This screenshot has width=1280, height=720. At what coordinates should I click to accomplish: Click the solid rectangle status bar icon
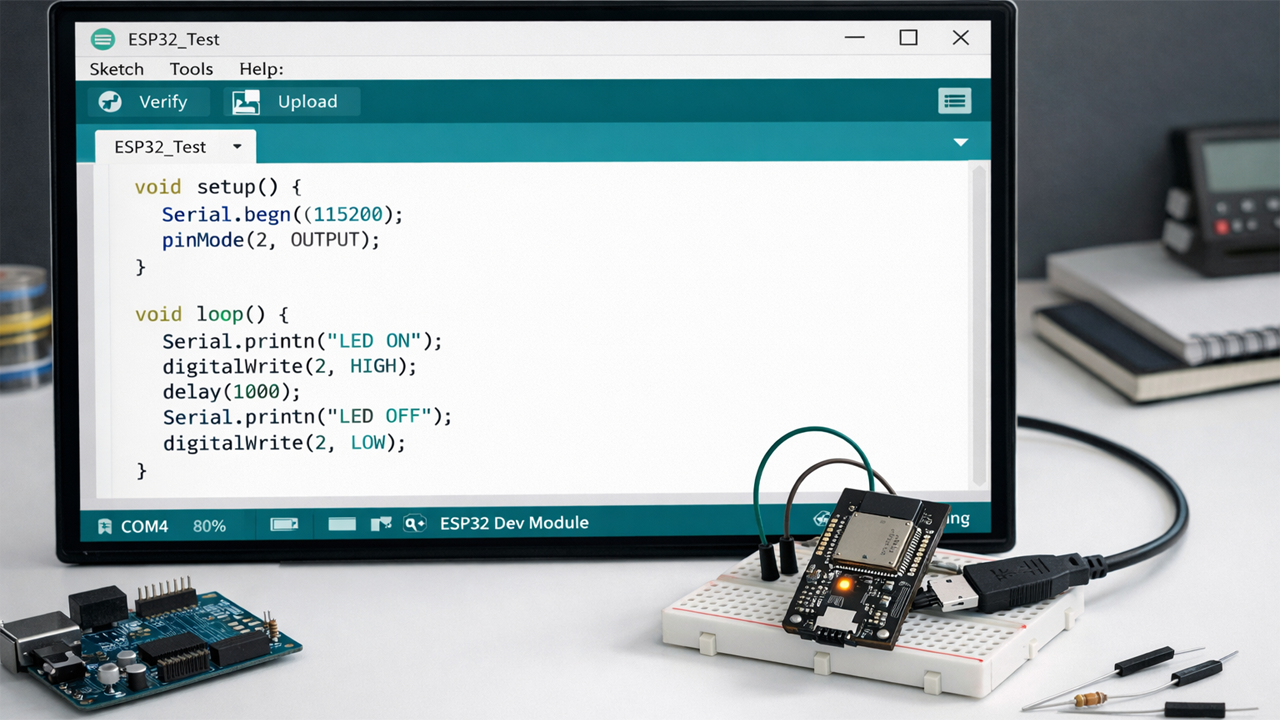point(342,524)
